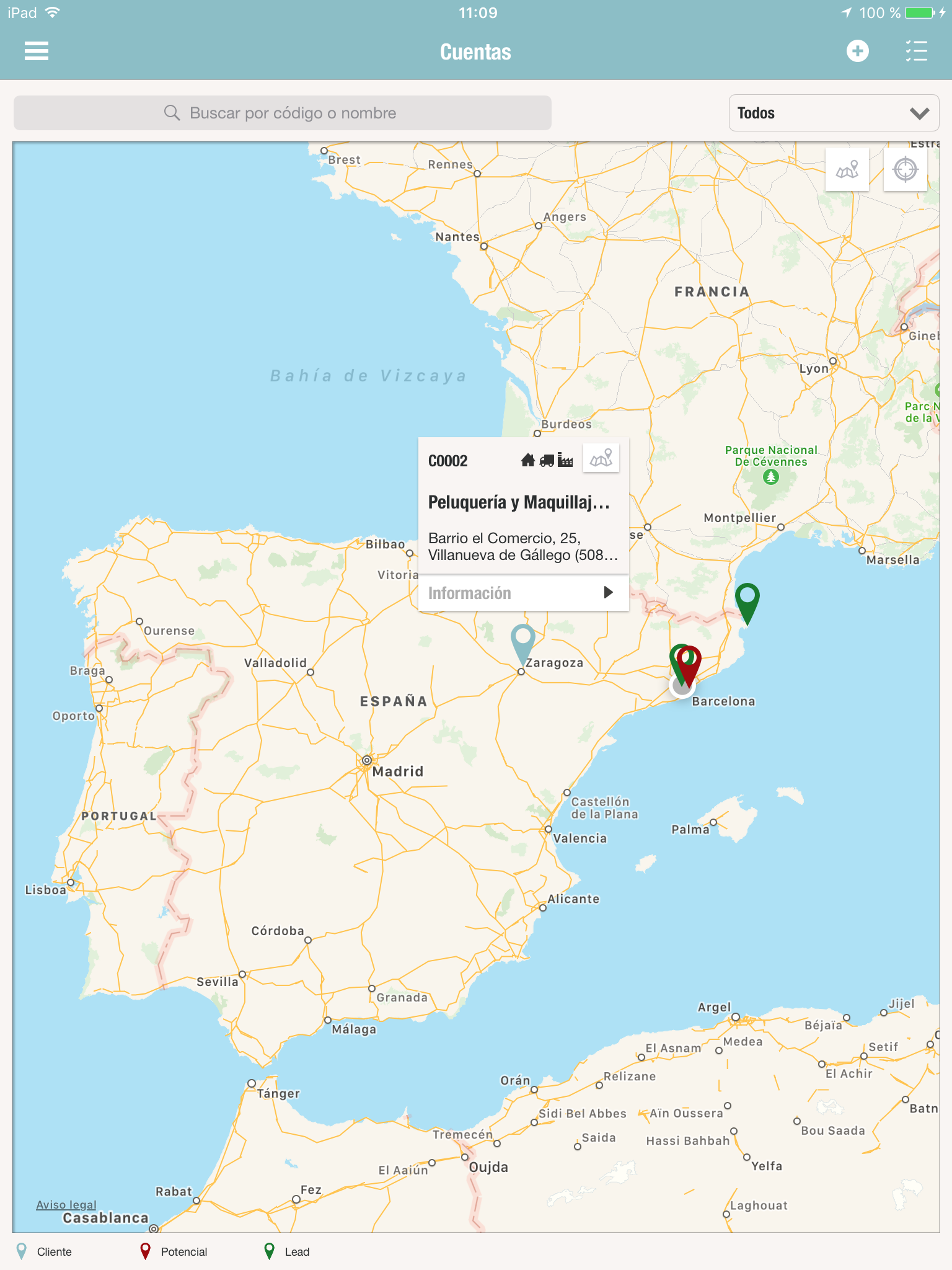The width and height of the screenshot is (952, 1270).
Task: Tap the Argel label on map
Action: coord(715,1008)
